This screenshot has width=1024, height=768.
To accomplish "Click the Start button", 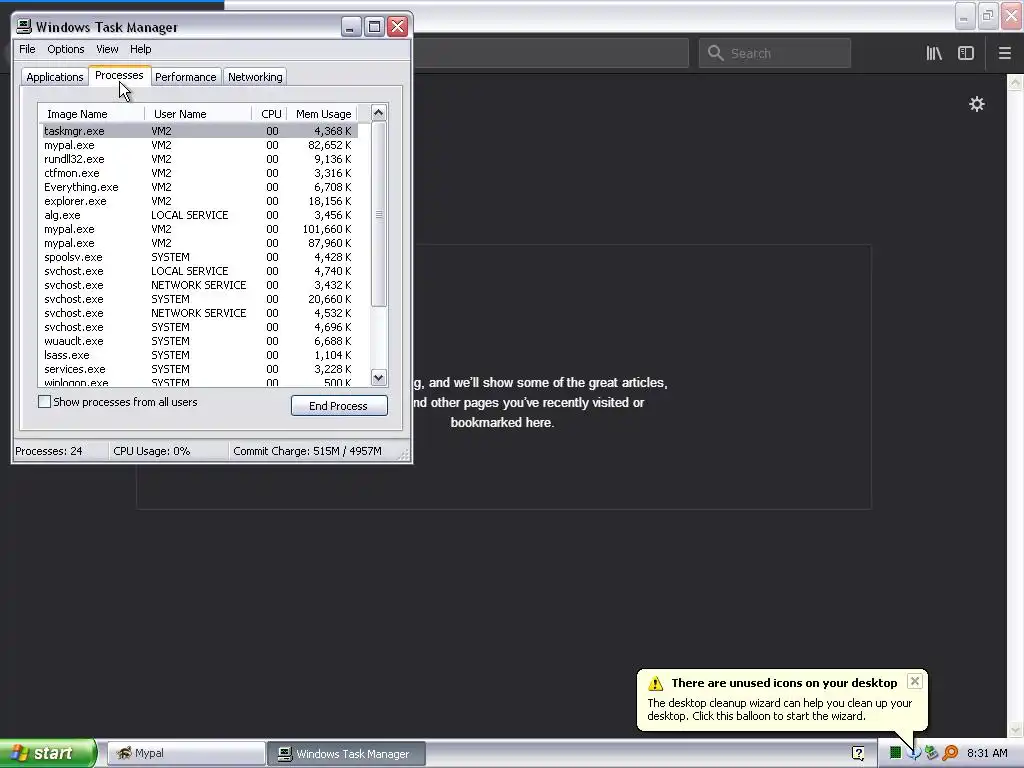I will tap(48, 753).
